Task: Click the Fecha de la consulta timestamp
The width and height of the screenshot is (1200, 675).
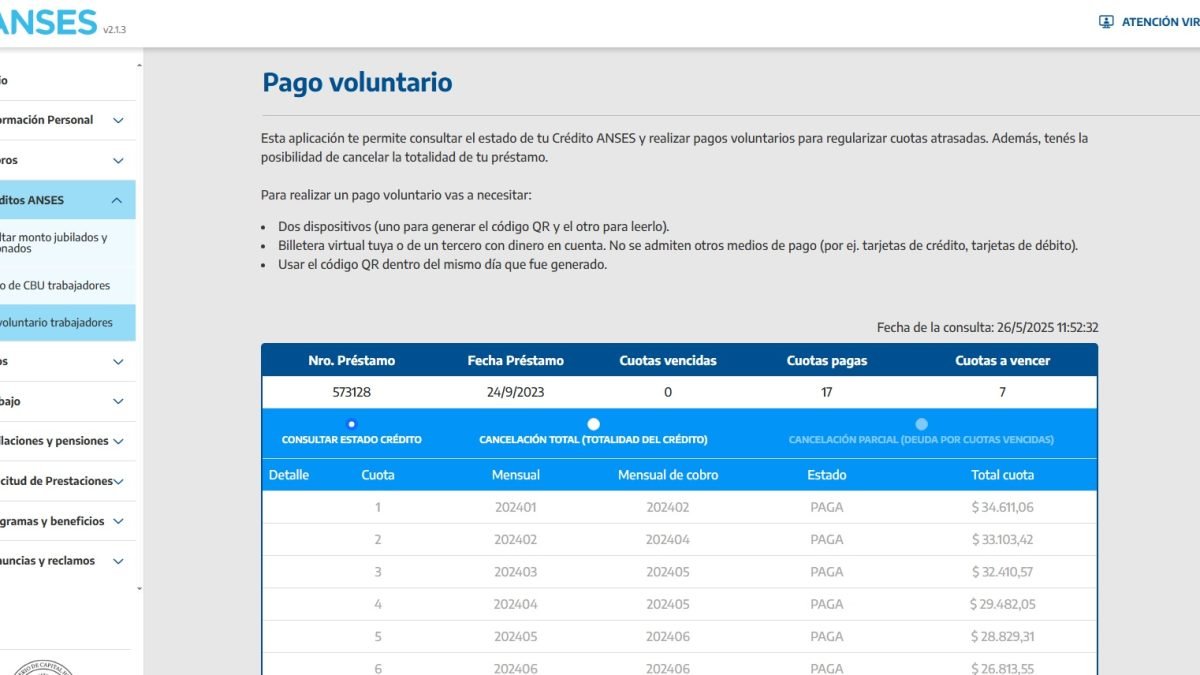Action: pyautogui.click(x=988, y=327)
